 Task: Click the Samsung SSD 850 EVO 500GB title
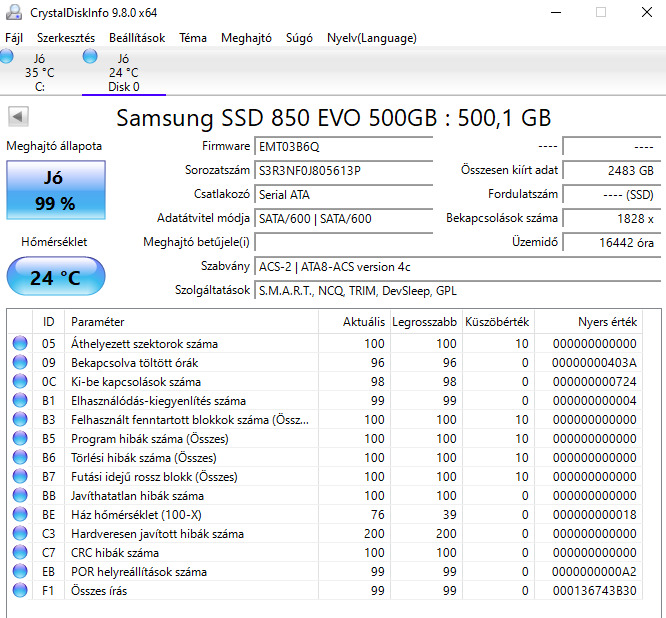333,118
